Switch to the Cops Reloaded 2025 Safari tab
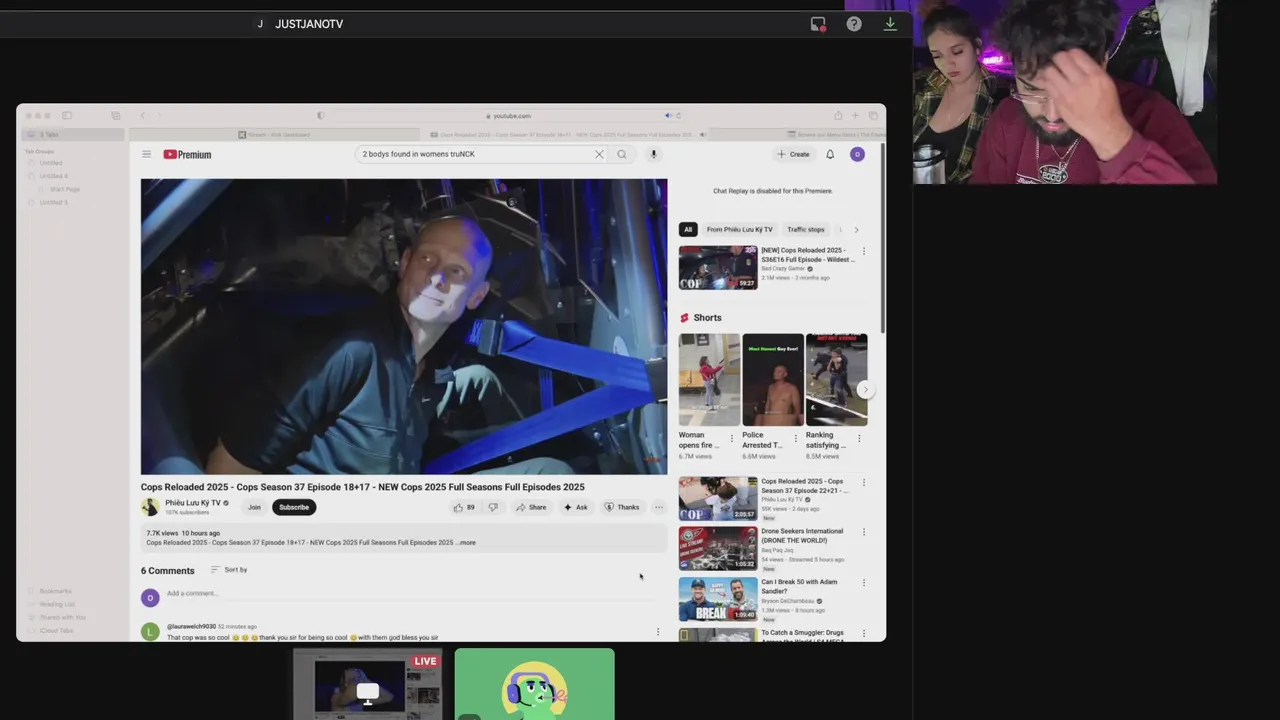This screenshot has width=1280, height=720. coord(566,134)
